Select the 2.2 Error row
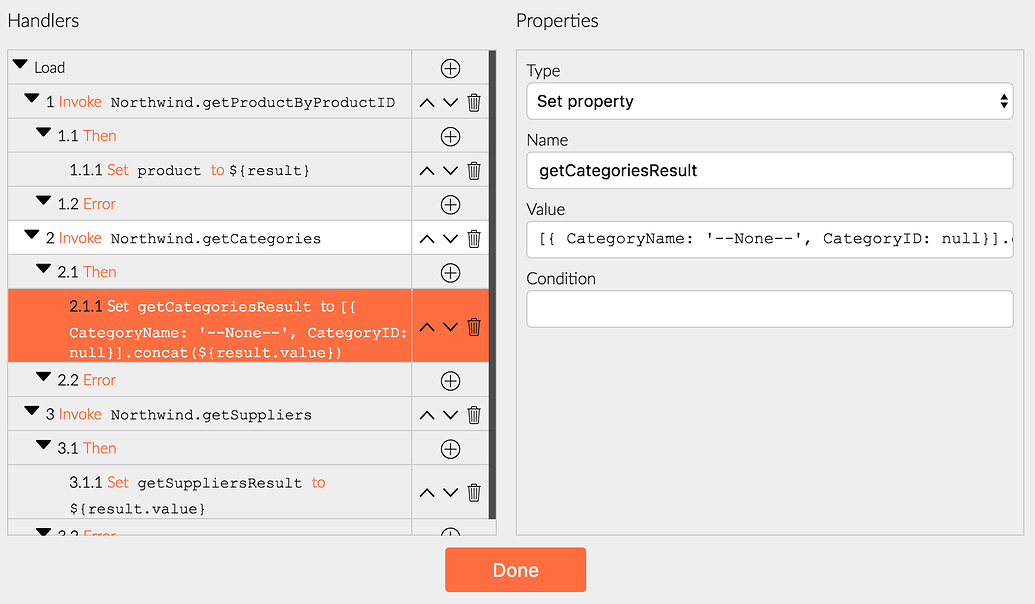Viewport: 1035px width, 604px height. point(210,380)
